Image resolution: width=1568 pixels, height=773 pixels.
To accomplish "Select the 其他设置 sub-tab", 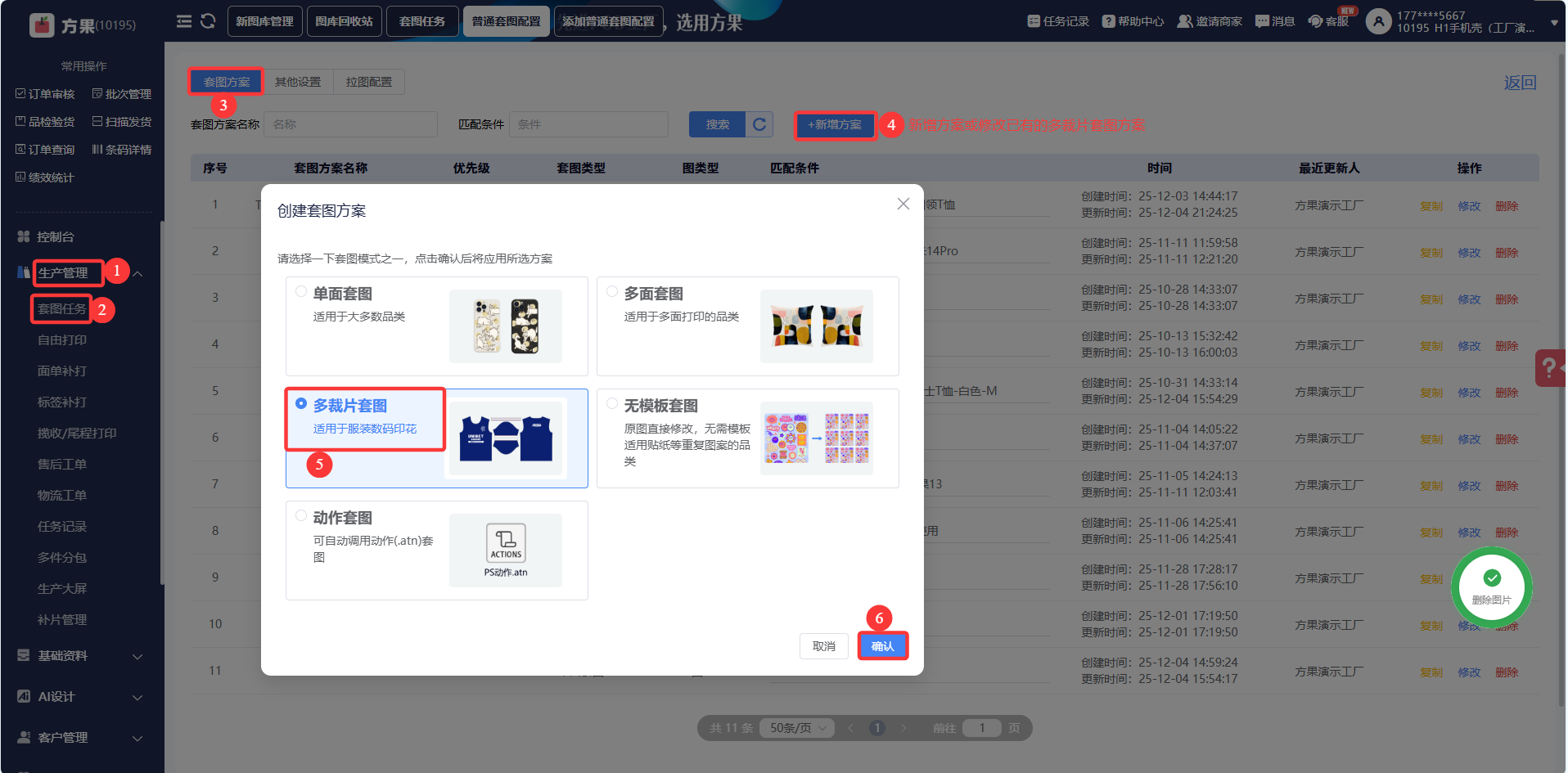I will (x=298, y=82).
